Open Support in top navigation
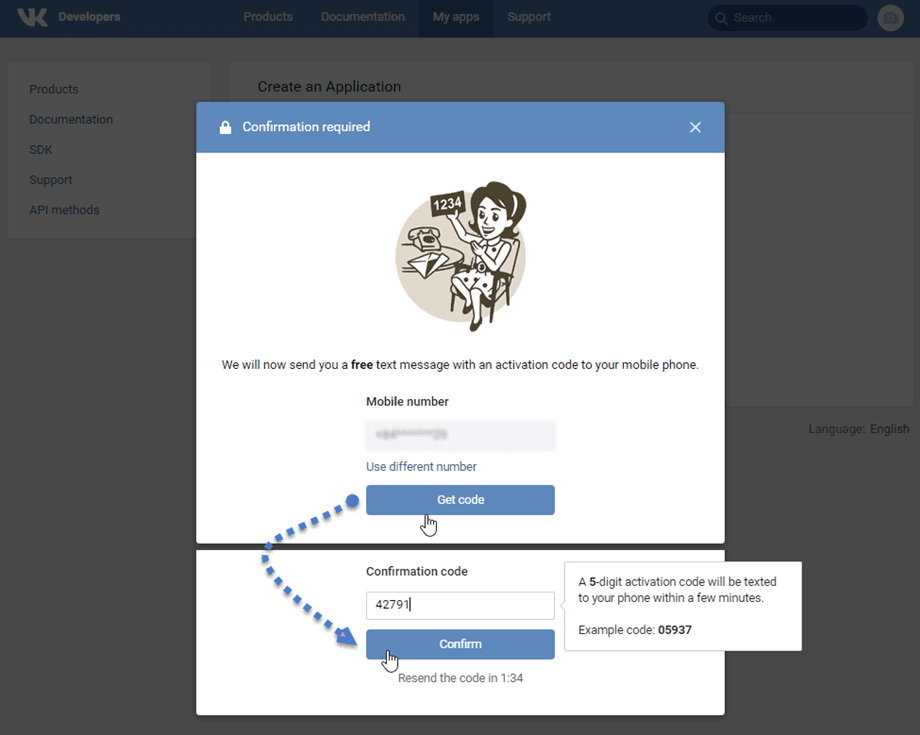This screenshot has height=735, width=920. (x=529, y=17)
